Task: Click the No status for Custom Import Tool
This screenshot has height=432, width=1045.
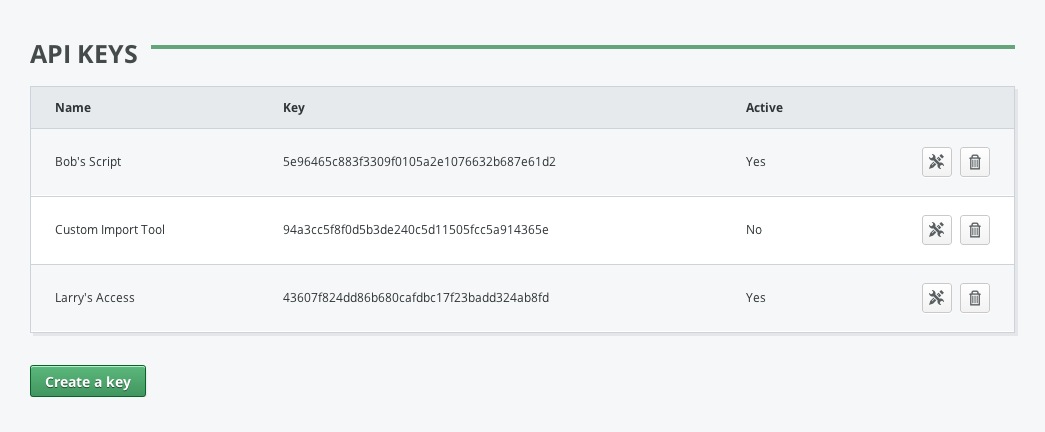Action: 754,230
